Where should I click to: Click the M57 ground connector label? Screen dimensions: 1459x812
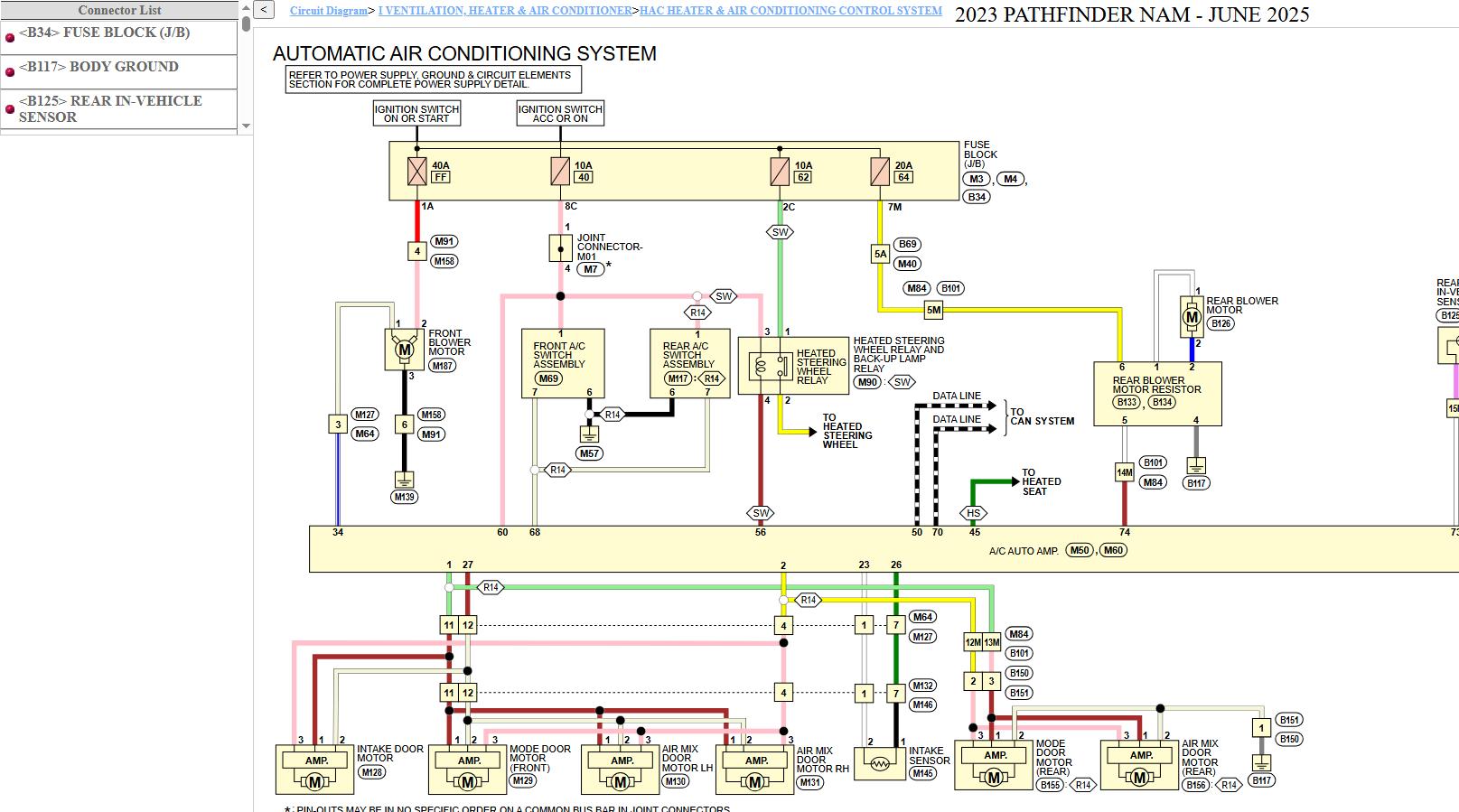589,453
